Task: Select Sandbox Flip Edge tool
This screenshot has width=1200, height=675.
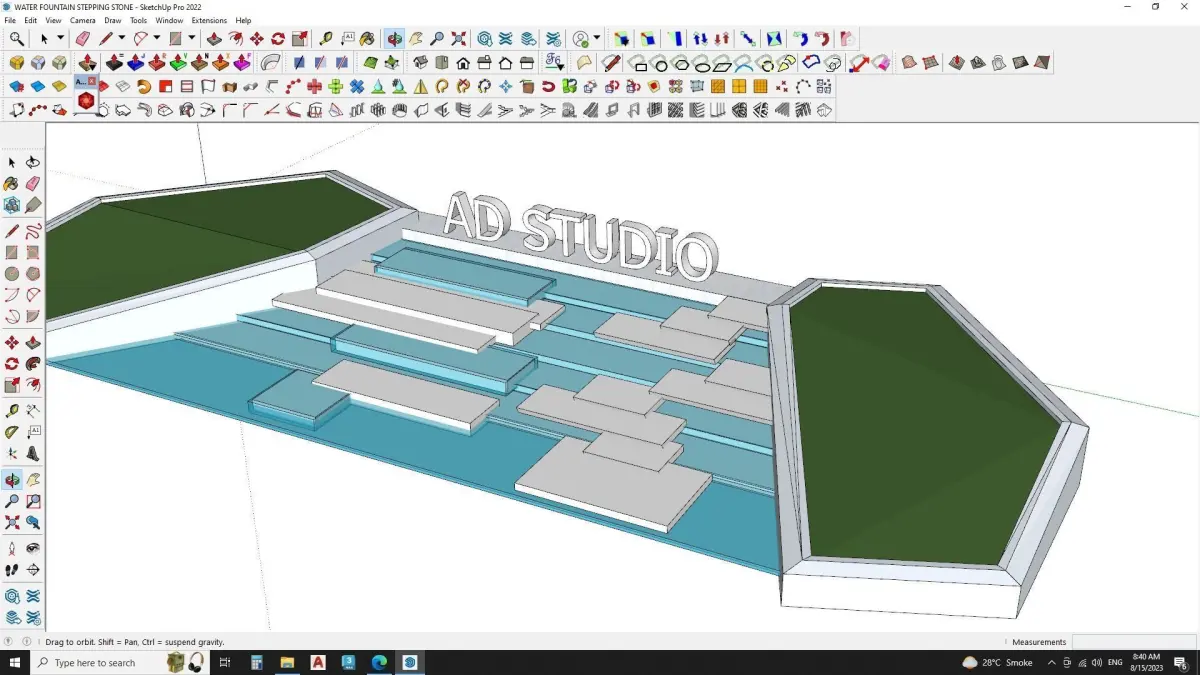Action: (1042, 63)
